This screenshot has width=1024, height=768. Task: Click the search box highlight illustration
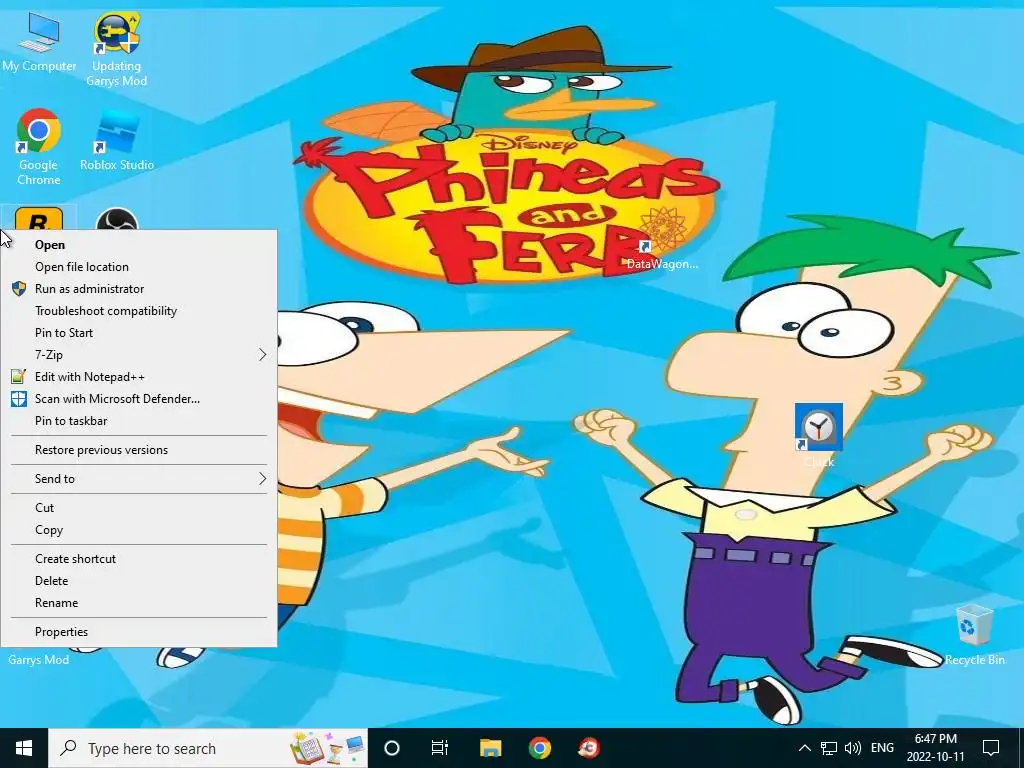pyautogui.click(x=327, y=748)
